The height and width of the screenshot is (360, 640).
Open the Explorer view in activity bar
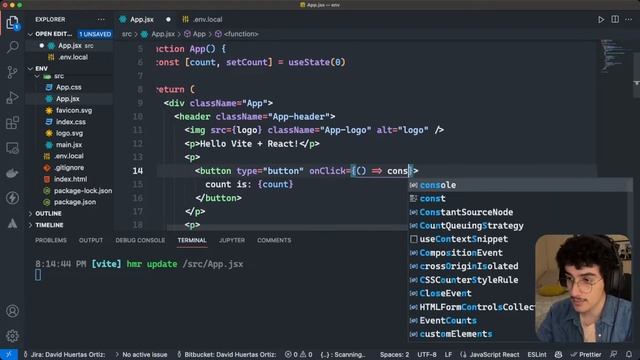pos(12,22)
